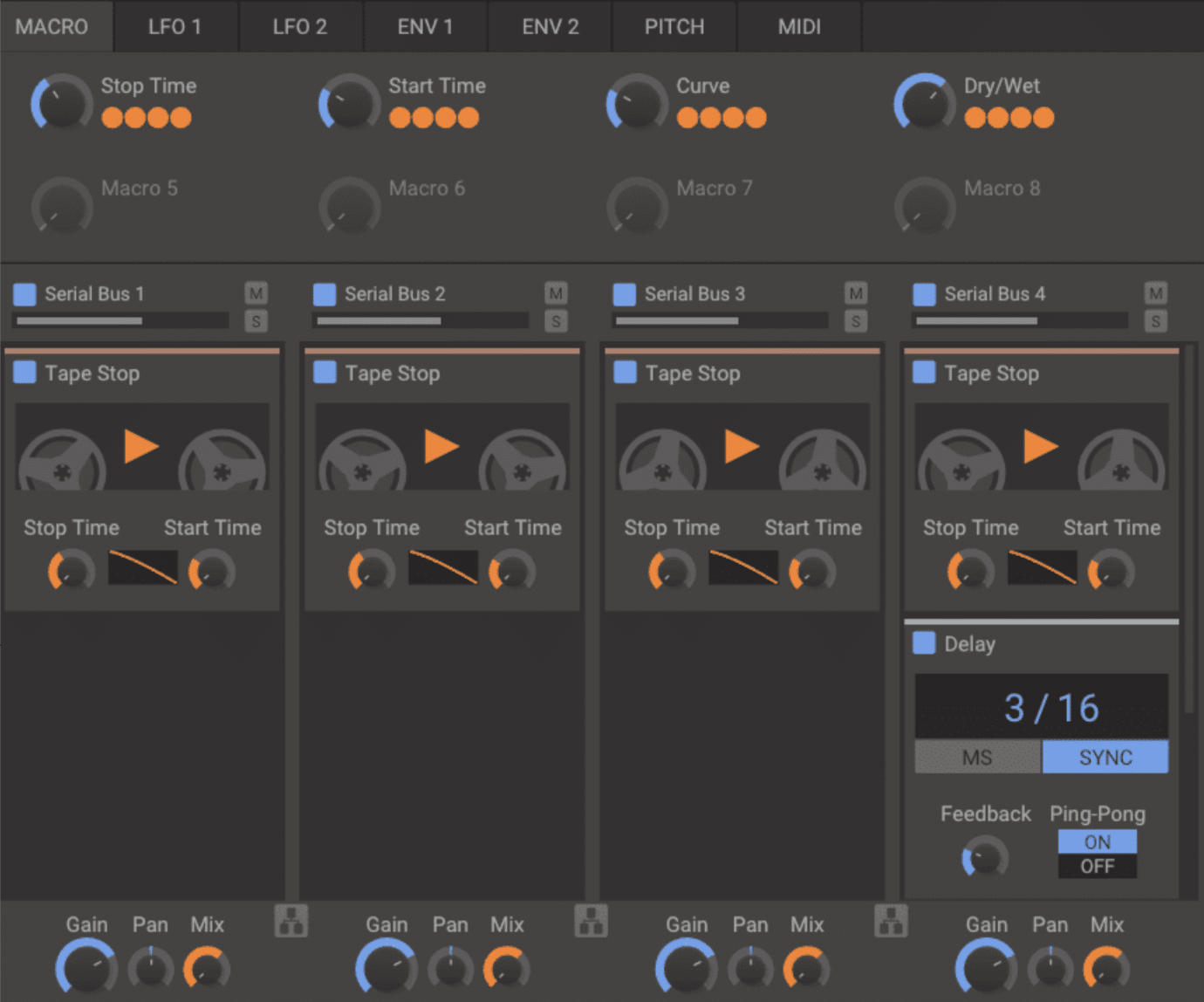
Task: Switch to the ENV 2 tab
Action: tap(551, 26)
